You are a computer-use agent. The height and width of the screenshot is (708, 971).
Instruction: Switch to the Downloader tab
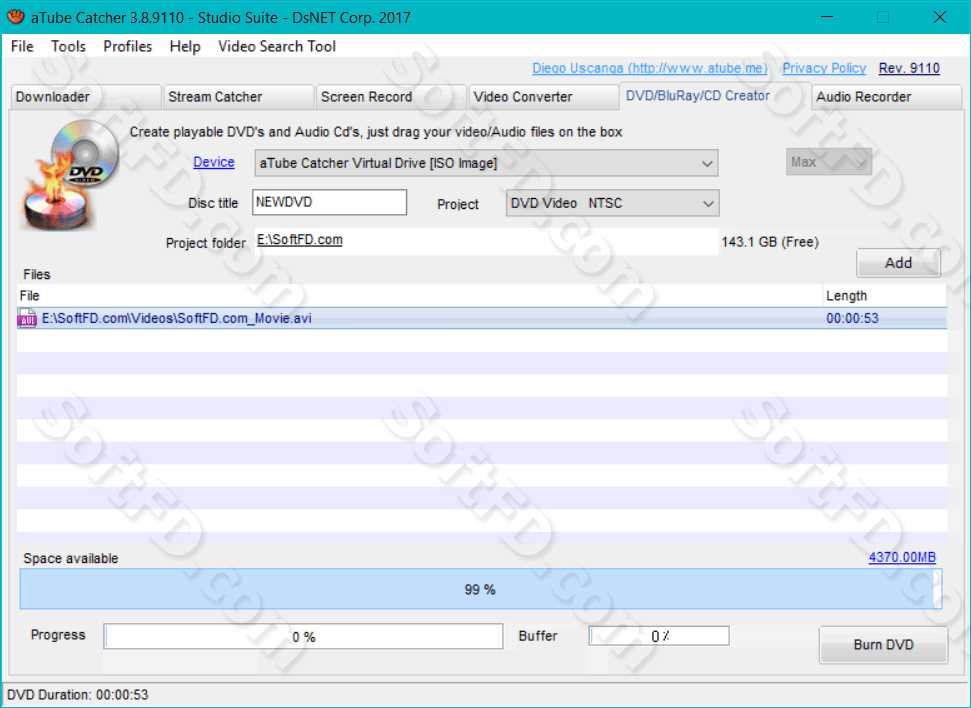click(x=86, y=97)
